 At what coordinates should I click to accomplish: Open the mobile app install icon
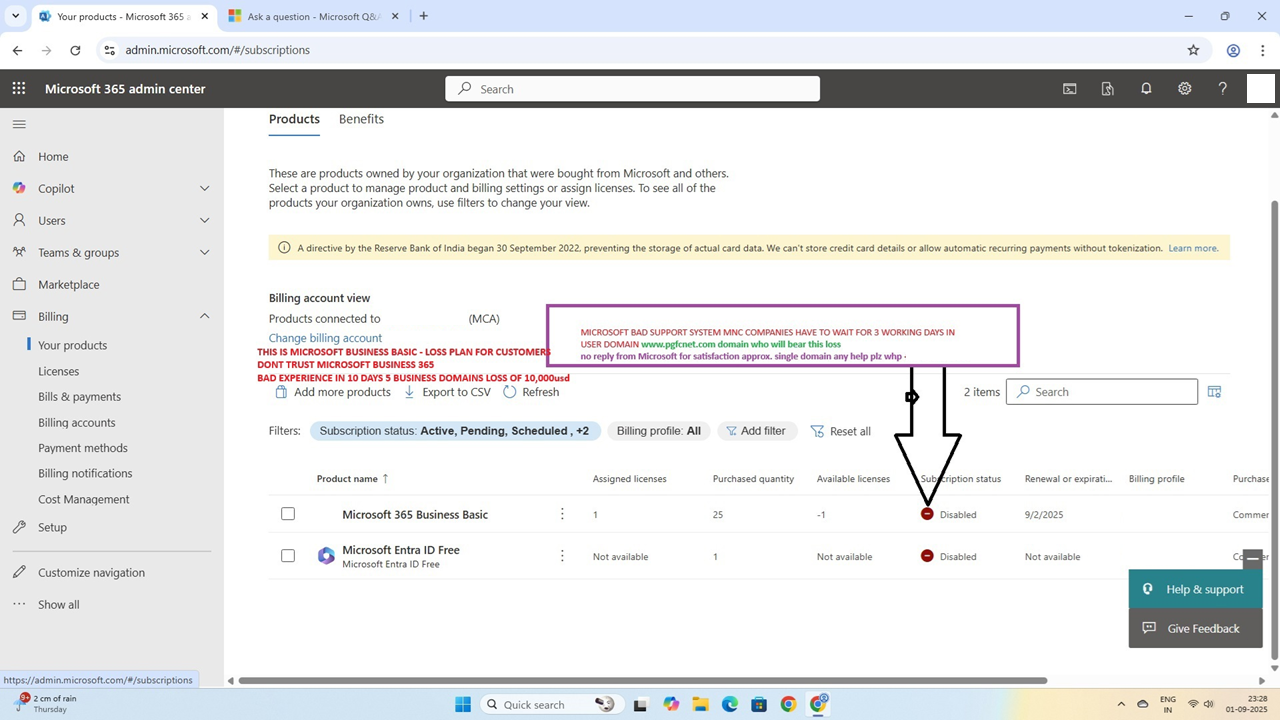click(1107, 89)
